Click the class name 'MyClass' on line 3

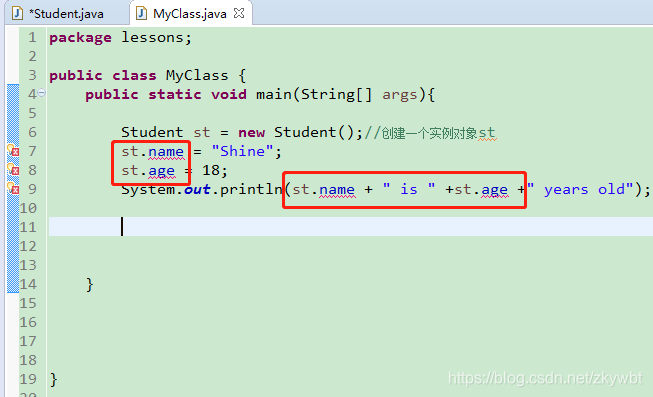(197, 75)
